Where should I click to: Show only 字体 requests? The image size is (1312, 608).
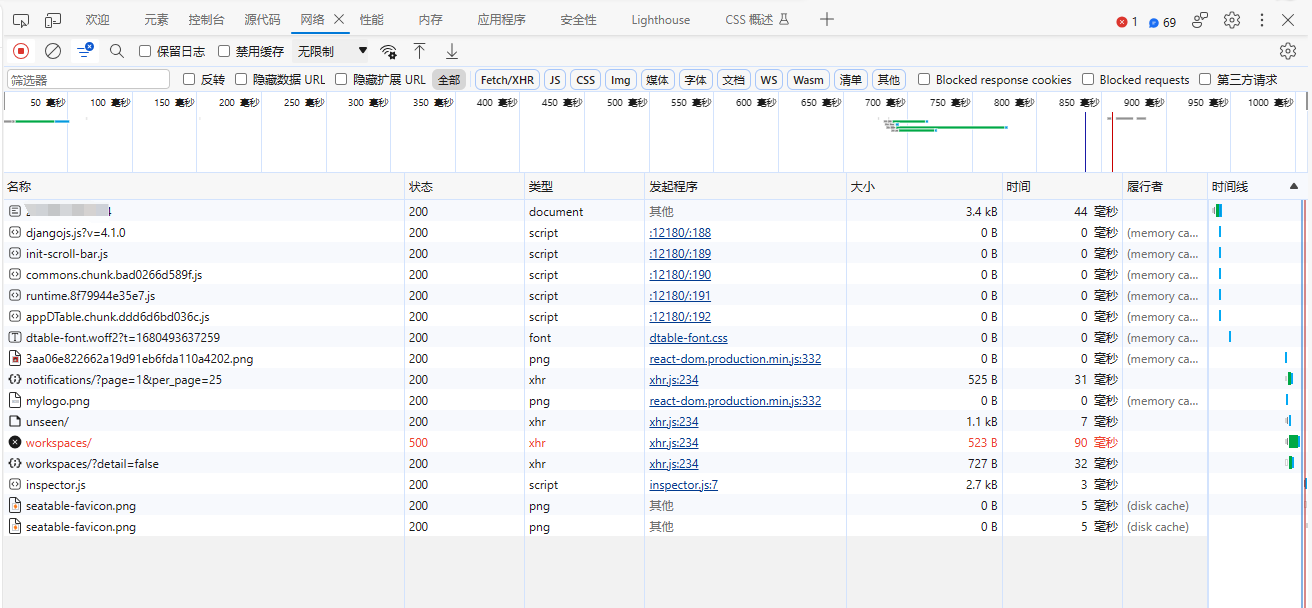695,80
